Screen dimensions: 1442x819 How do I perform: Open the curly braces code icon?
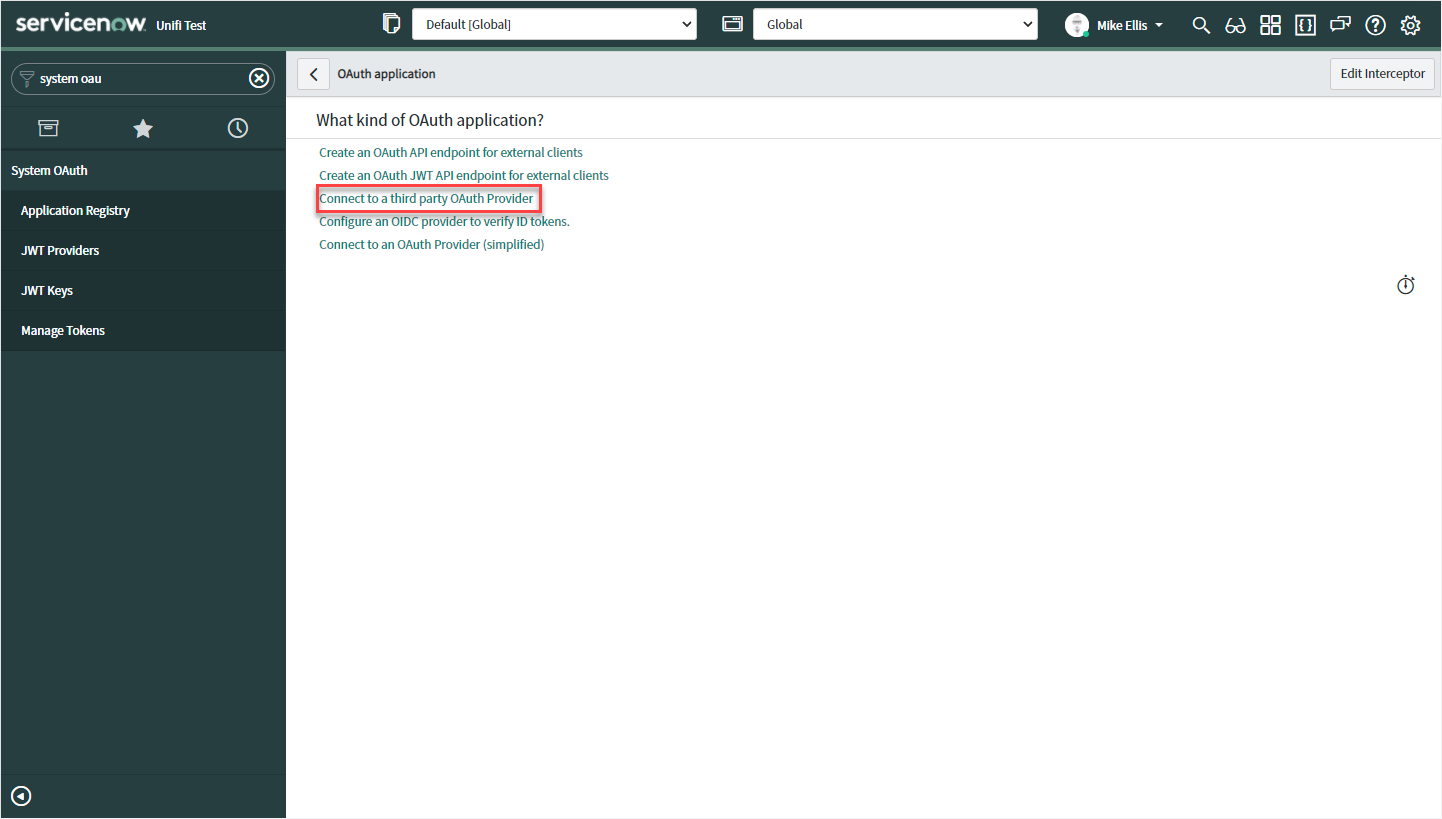(1305, 25)
